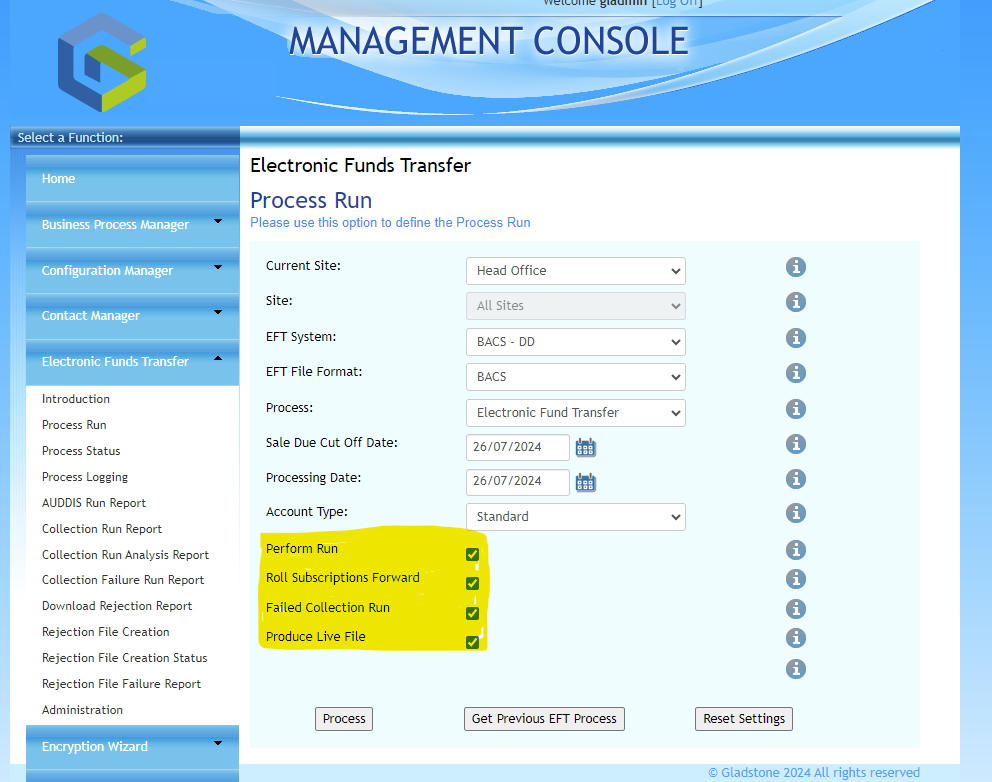Image resolution: width=992 pixels, height=782 pixels.
Task: Open info for Sale Due Cut Off Date
Action: tap(796, 444)
